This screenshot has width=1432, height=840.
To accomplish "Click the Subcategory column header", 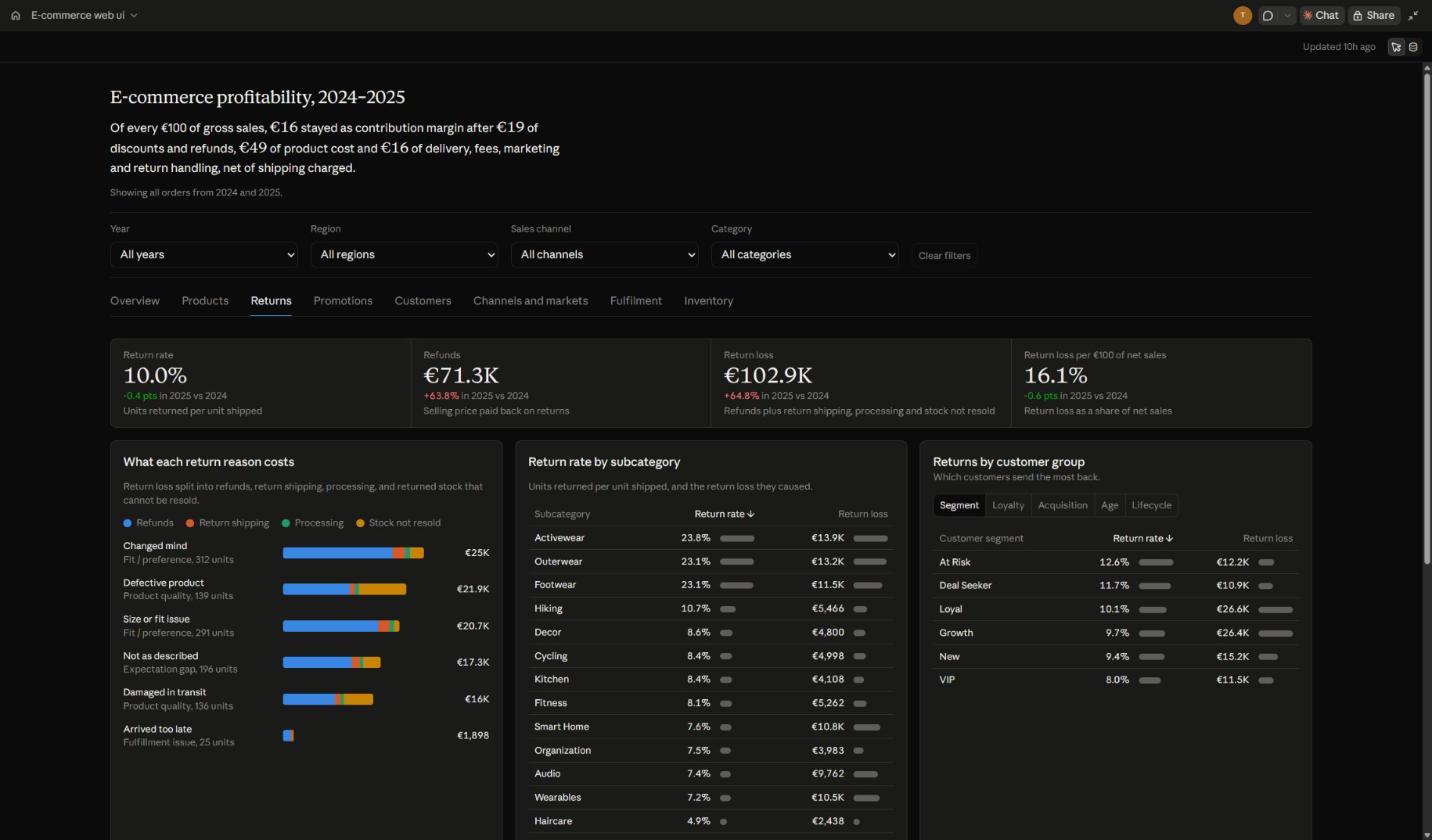I will (x=562, y=514).
